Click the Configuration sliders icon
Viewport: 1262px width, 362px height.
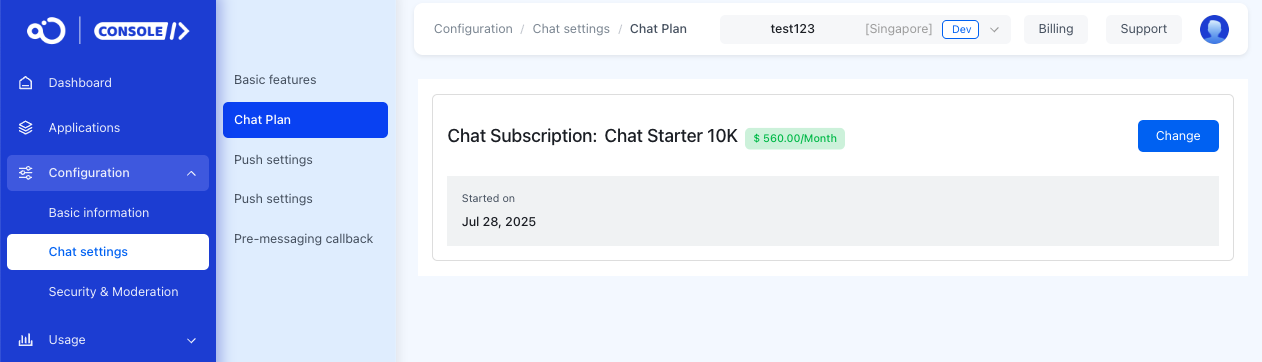26,173
